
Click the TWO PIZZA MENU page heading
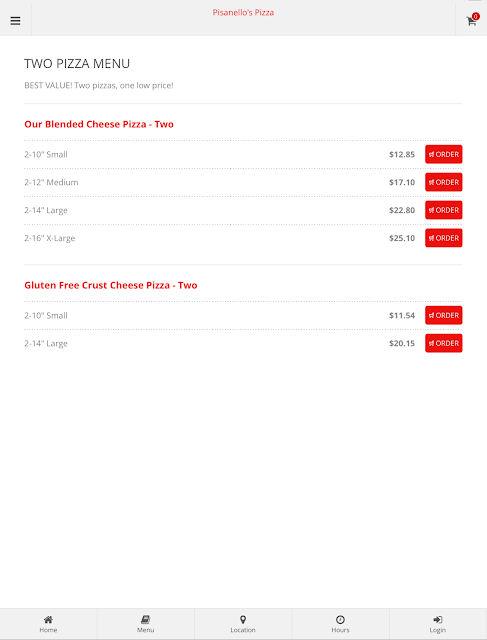pyautogui.click(x=77, y=64)
